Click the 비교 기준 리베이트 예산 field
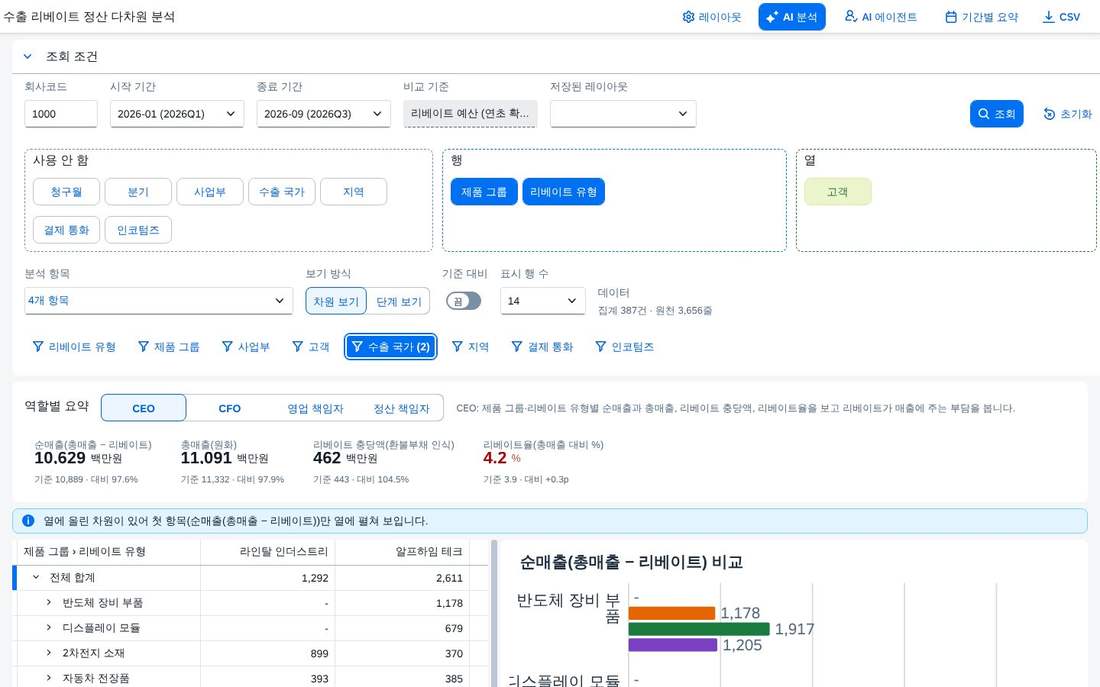This screenshot has width=1100, height=687. (470, 114)
